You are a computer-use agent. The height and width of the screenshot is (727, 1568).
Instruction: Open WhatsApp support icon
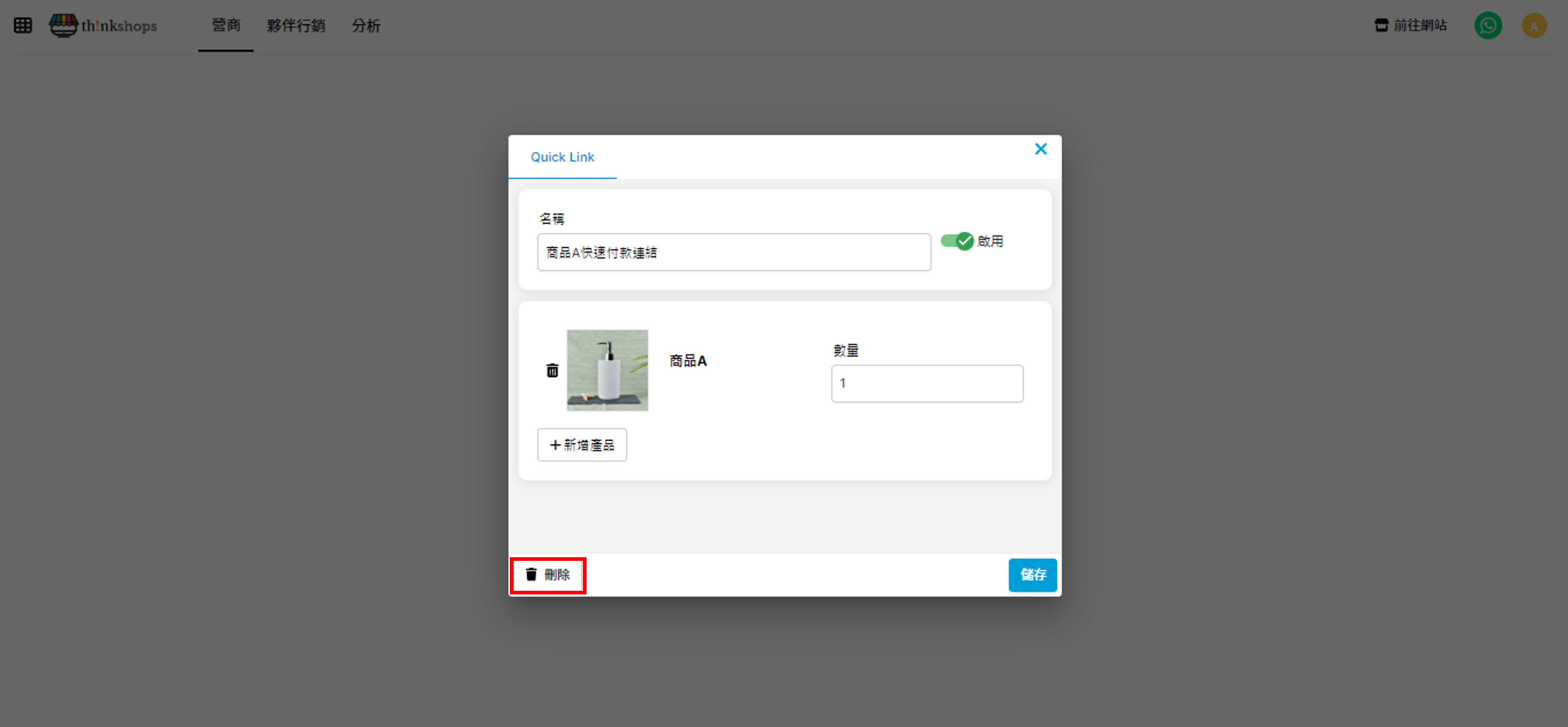click(x=1488, y=26)
